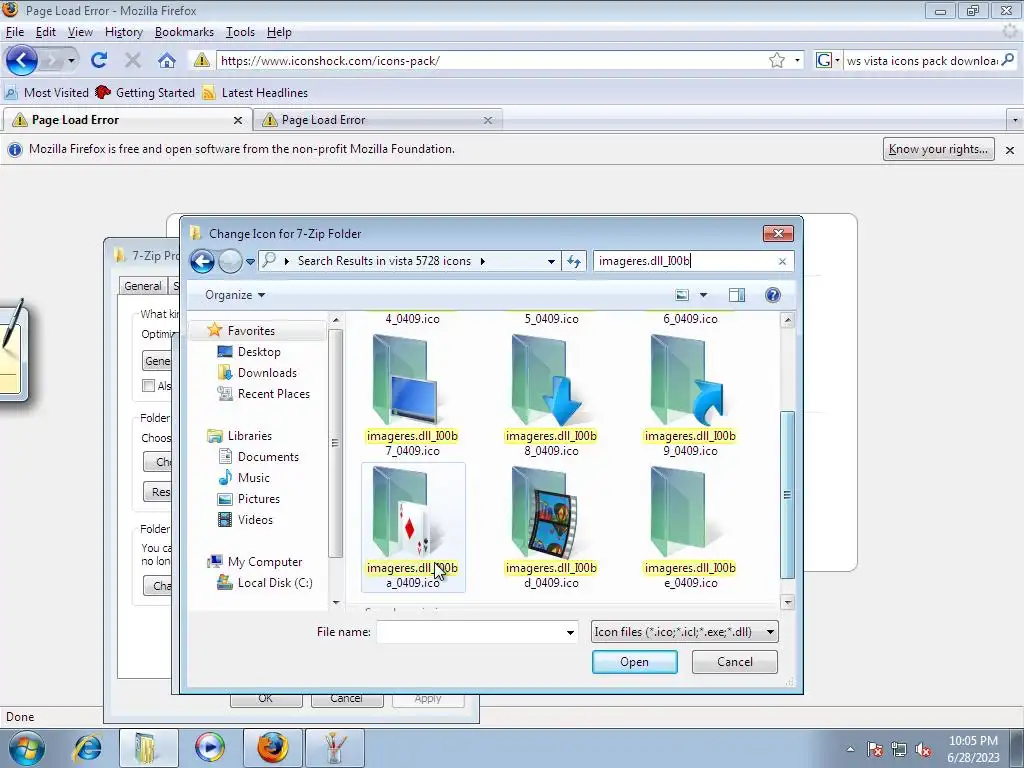Select imageres.dll_I00be_0409.ico plain folder icon
The image size is (1024, 768).
pyautogui.click(x=690, y=527)
